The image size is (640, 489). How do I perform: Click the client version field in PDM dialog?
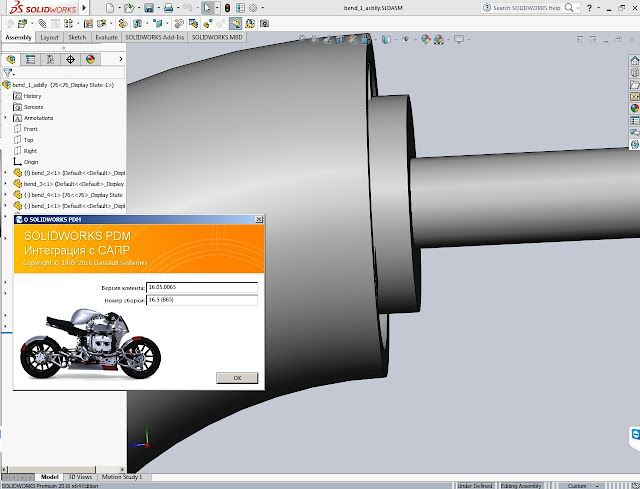(202, 287)
